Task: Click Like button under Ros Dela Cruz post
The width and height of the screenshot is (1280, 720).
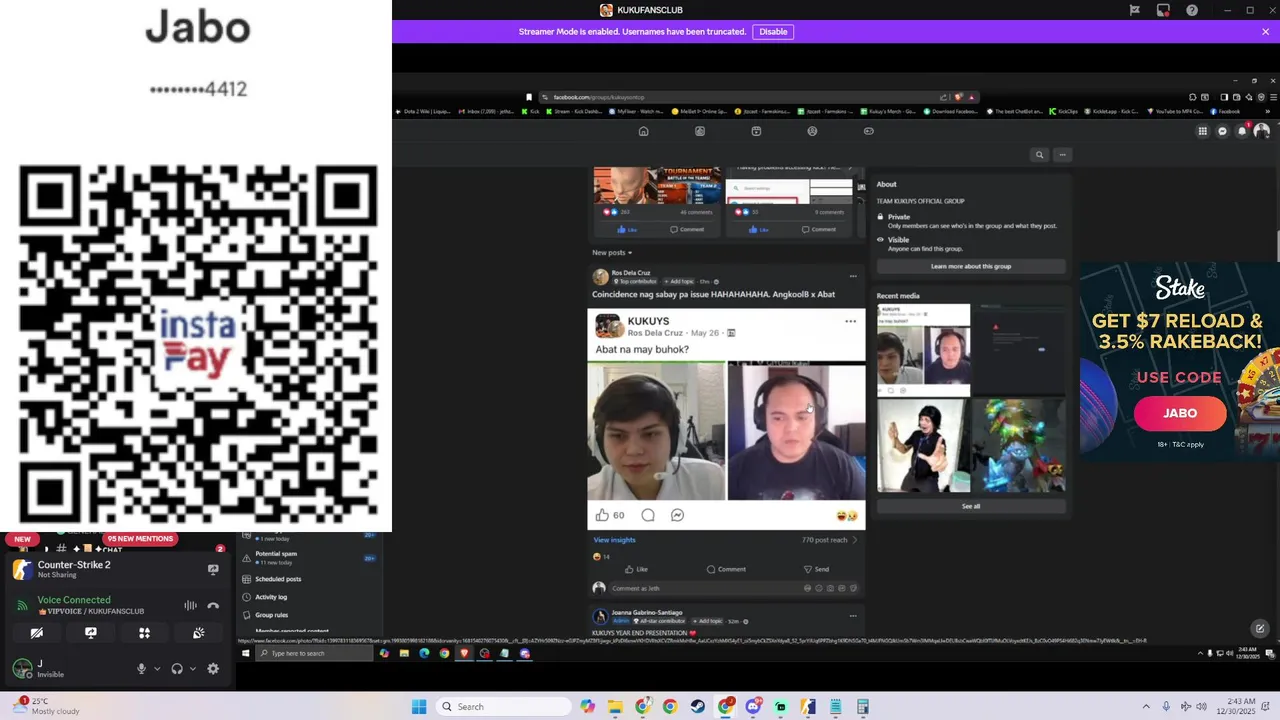Action: point(636,569)
